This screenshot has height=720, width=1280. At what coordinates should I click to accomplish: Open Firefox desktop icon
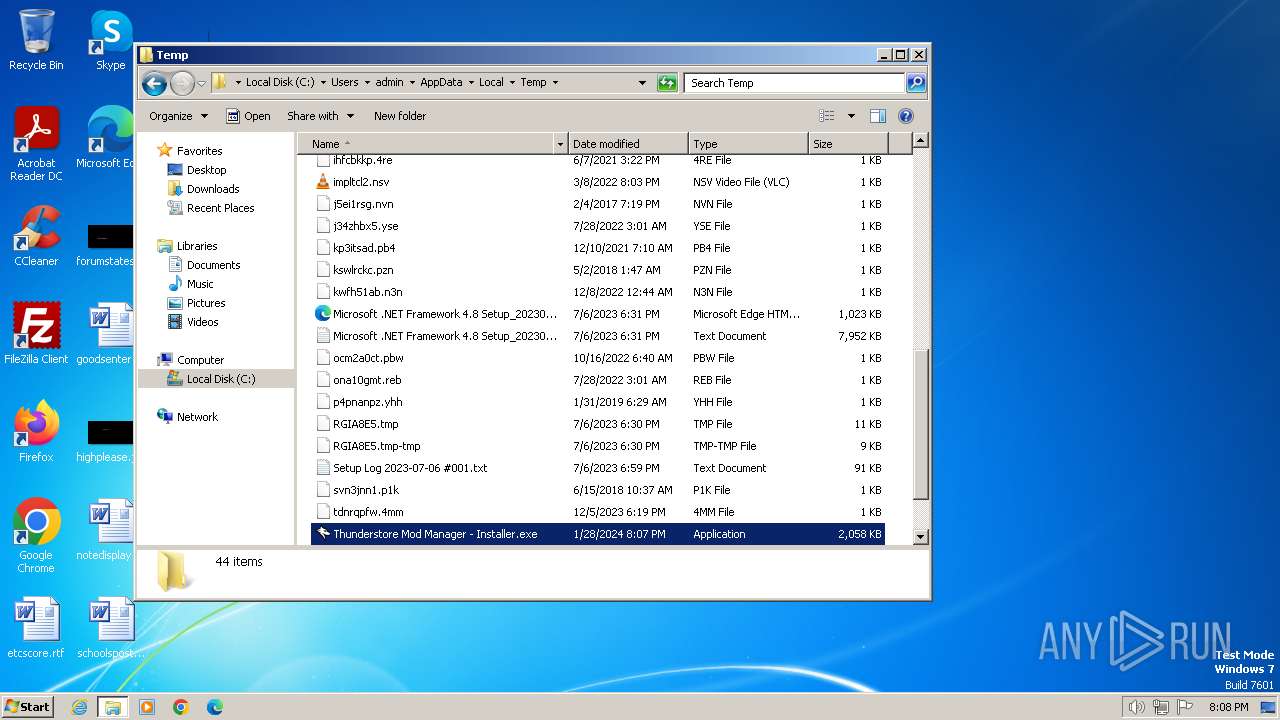pyautogui.click(x=36, y=431)
